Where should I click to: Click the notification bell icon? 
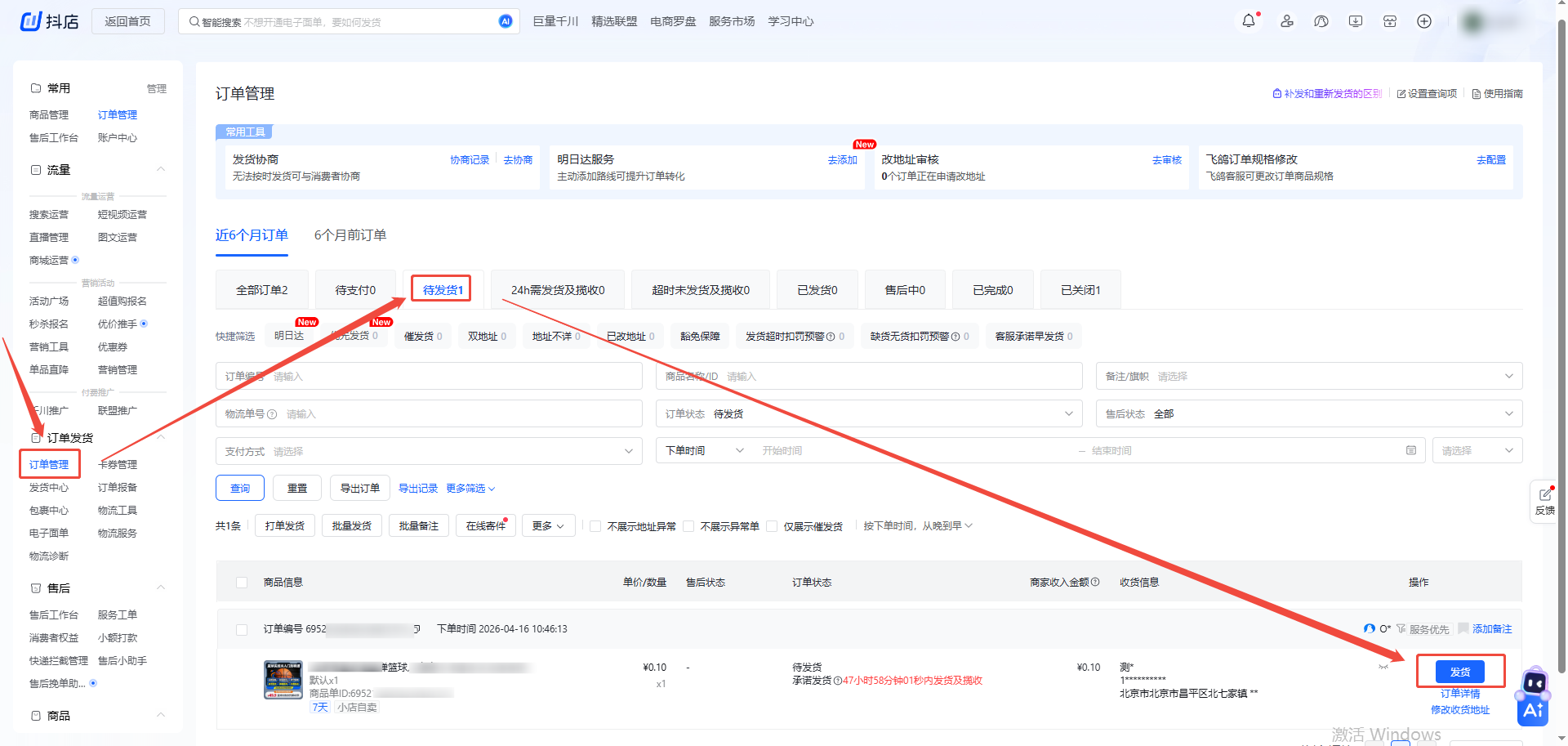pyautogui.click(x=1248, y=21)
